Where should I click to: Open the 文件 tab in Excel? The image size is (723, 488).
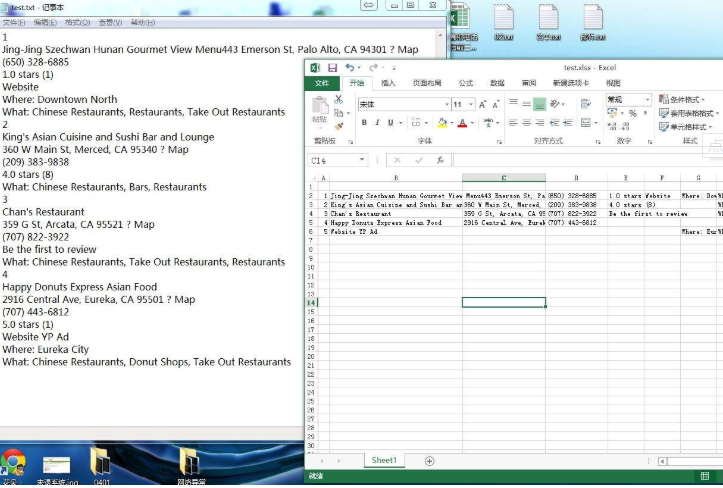(322, 83)
